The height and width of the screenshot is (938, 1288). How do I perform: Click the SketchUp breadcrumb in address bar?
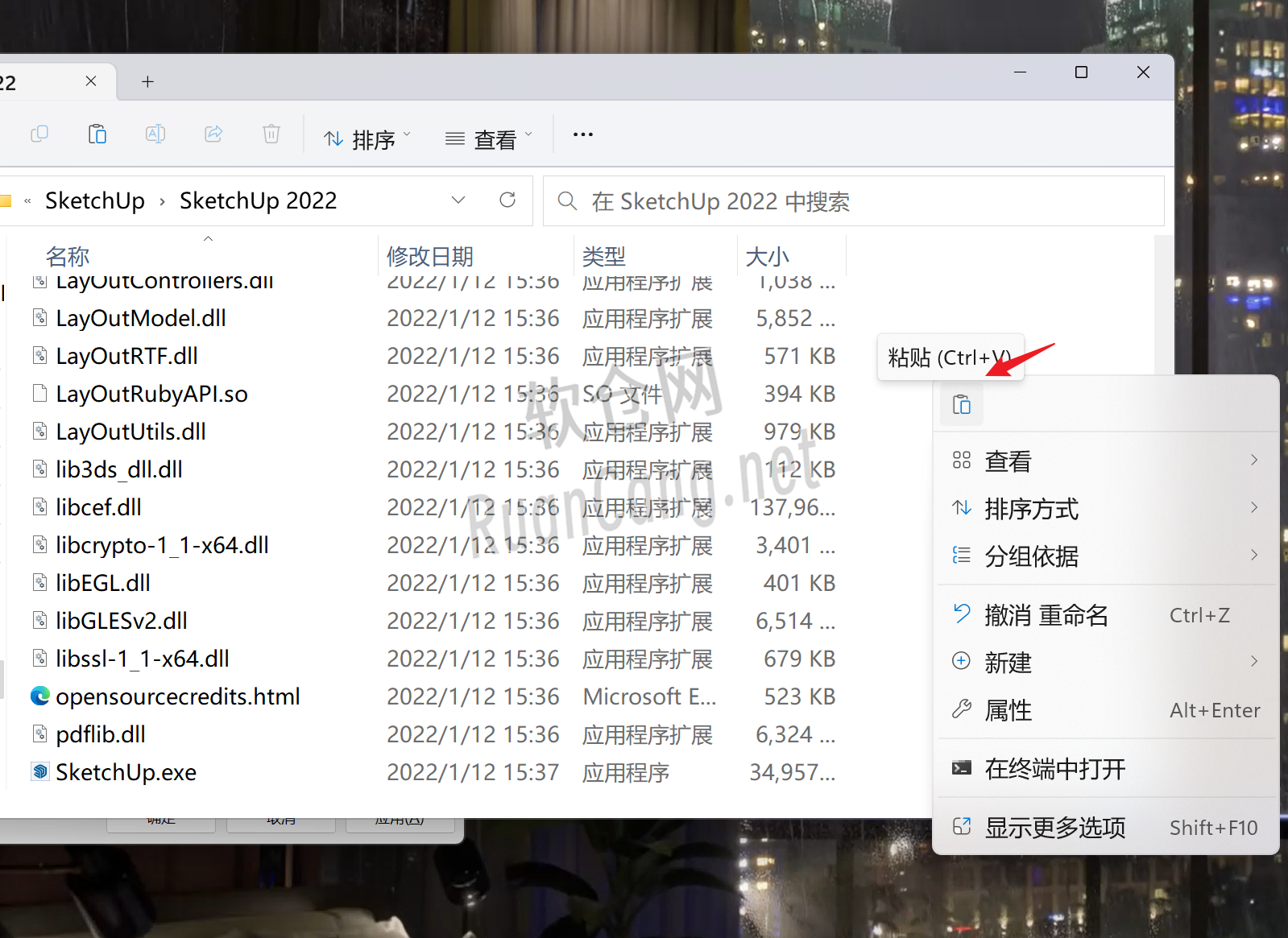tap(95, 200)
